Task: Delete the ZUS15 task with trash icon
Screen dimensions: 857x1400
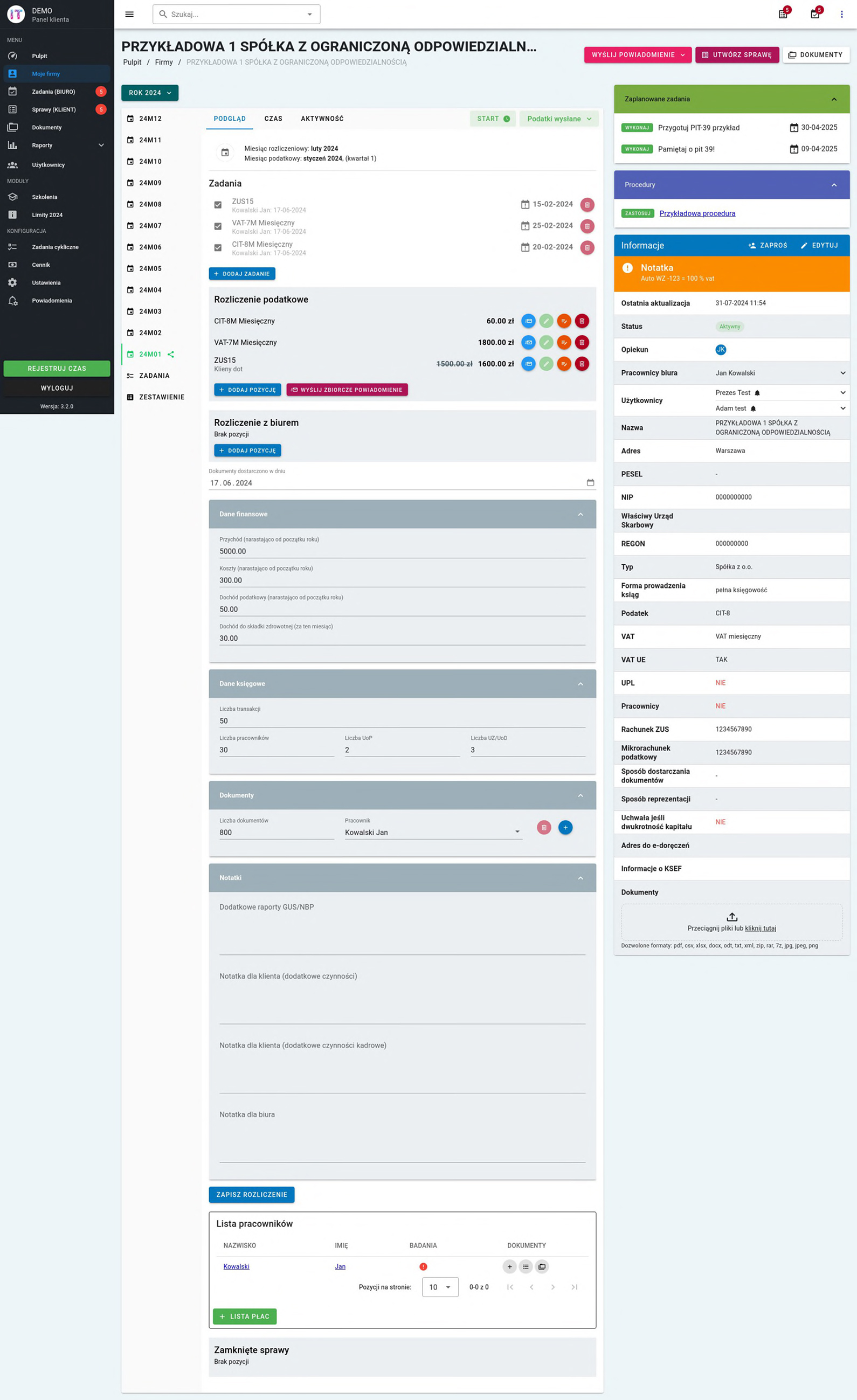Action: [587, 205]
